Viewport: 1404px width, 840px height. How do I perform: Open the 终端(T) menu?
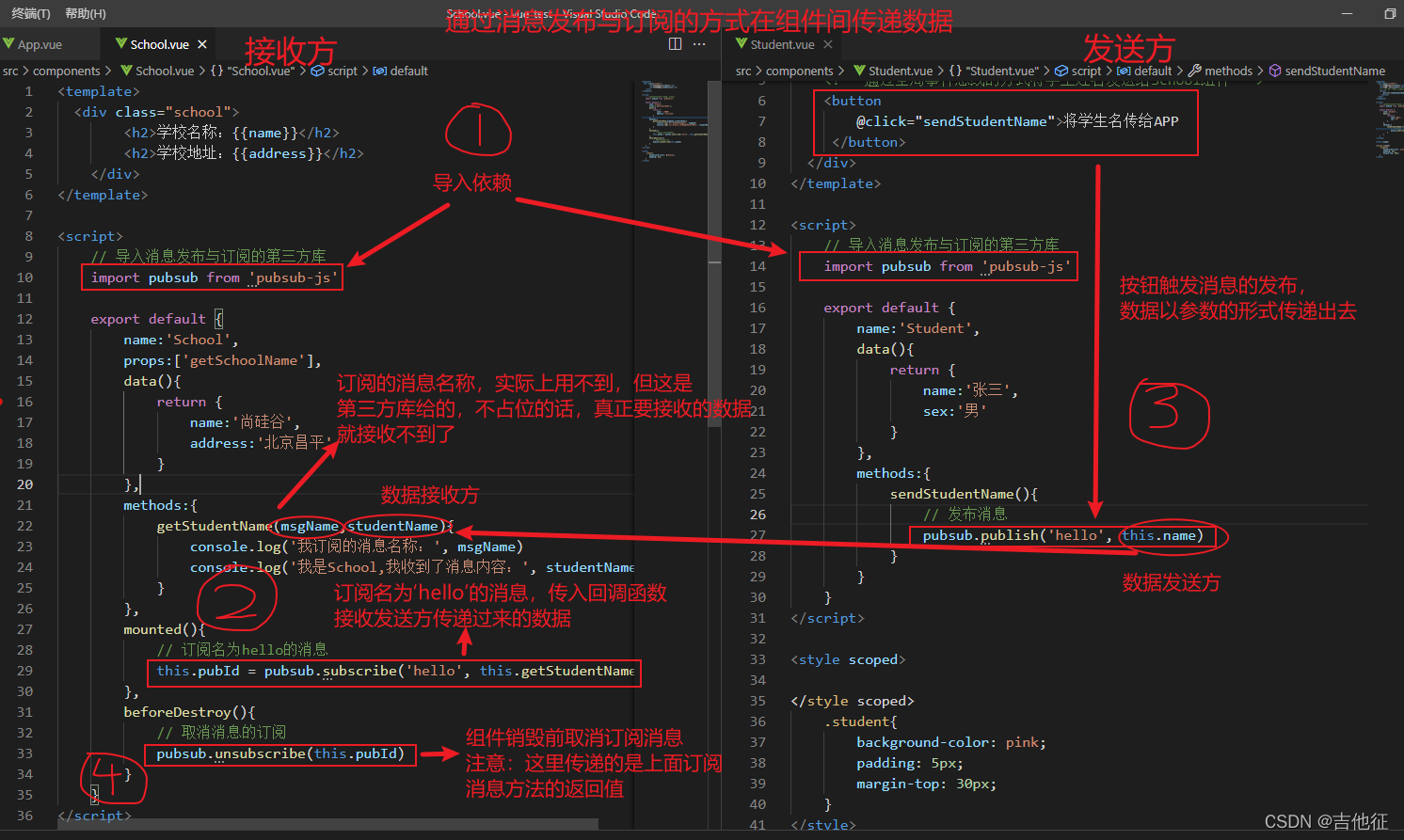coord(31,13)
